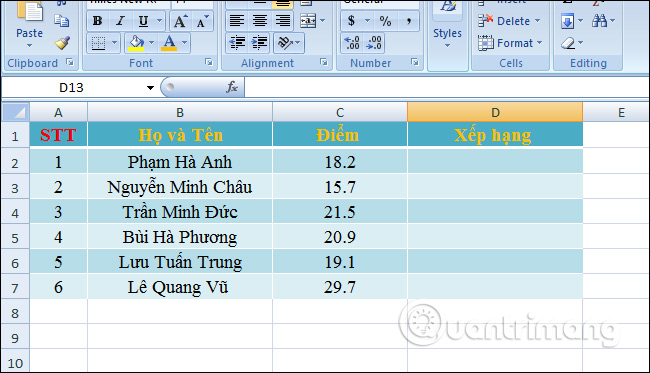Toggle Bold formatting
Viewport: 650px width, 373px height.
[x=98, y=21]
